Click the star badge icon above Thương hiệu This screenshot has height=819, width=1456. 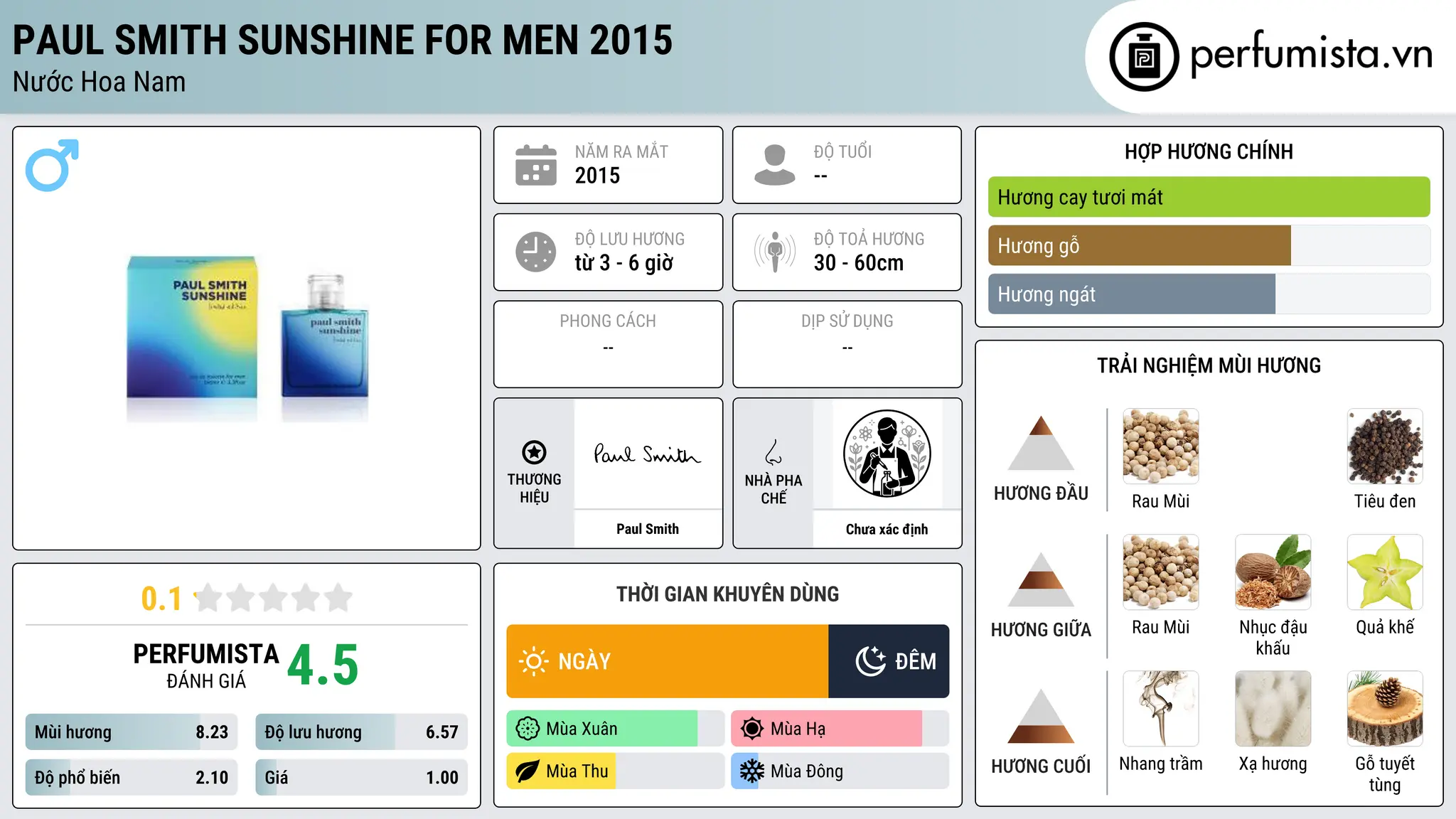(534, 452)
